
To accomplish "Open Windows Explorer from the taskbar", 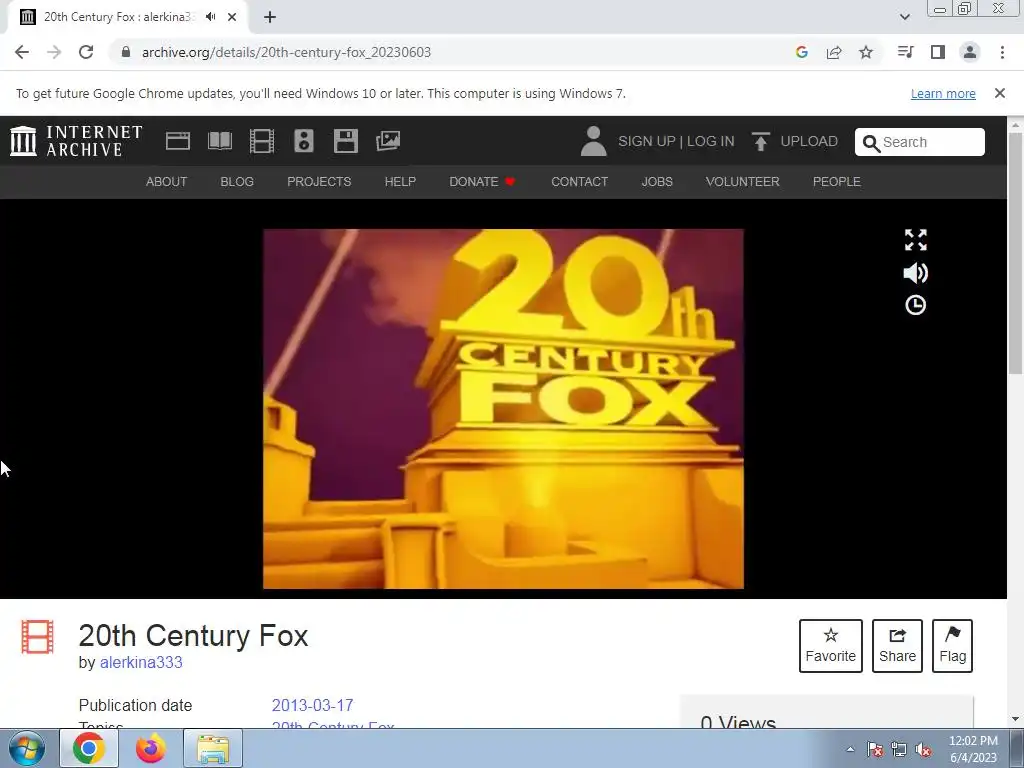I will (x=213, y=748).
